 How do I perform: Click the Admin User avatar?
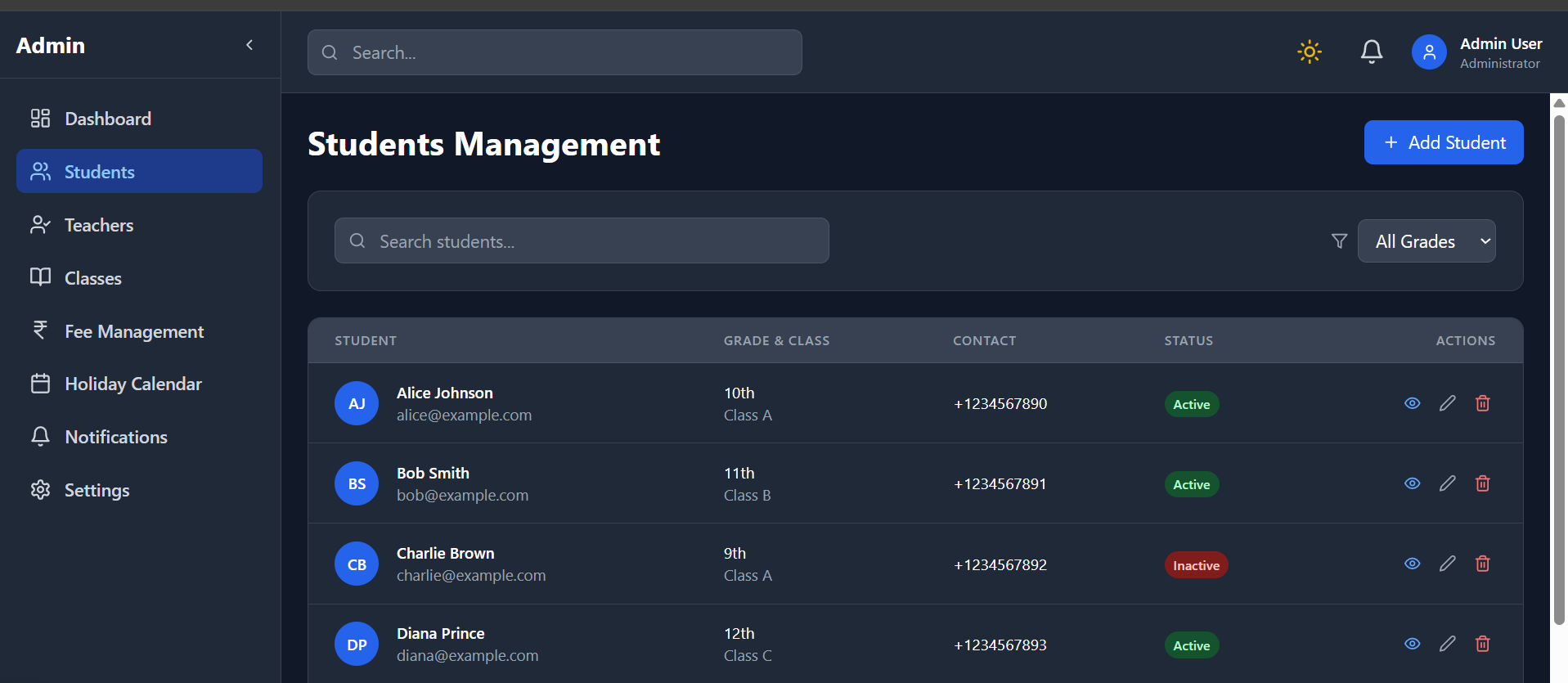tap(1429, 52)
